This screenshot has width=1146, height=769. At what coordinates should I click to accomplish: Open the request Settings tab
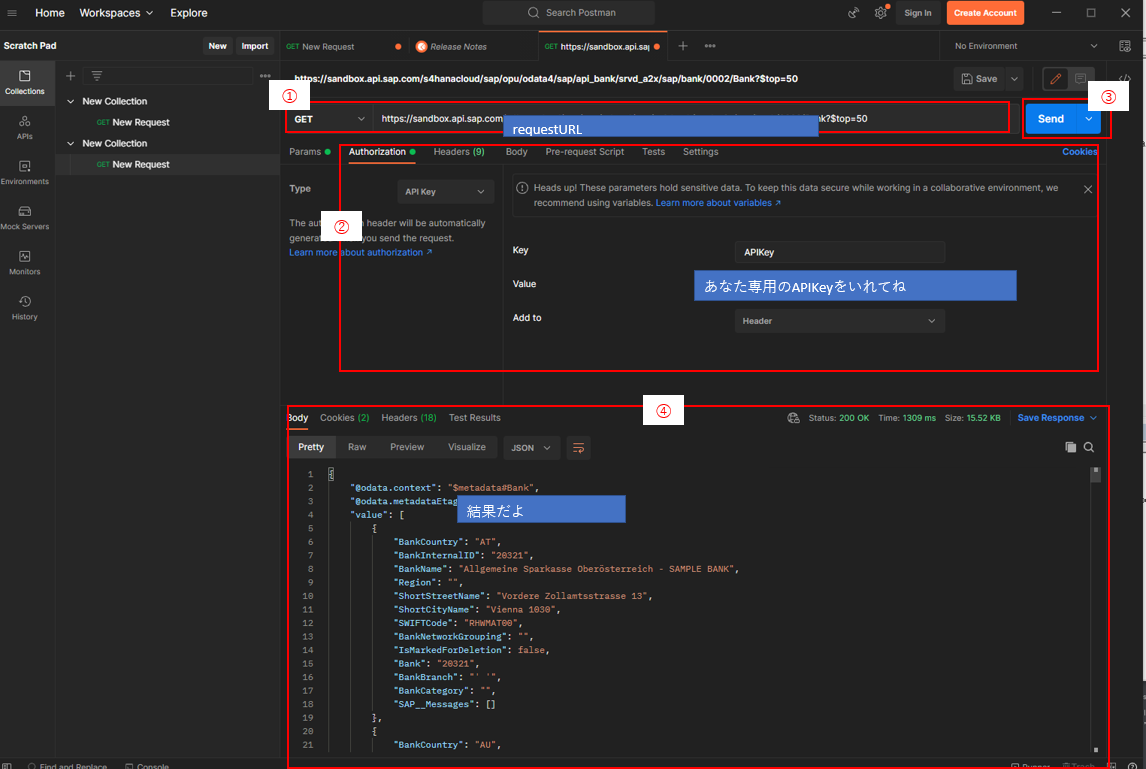[700, 152]
